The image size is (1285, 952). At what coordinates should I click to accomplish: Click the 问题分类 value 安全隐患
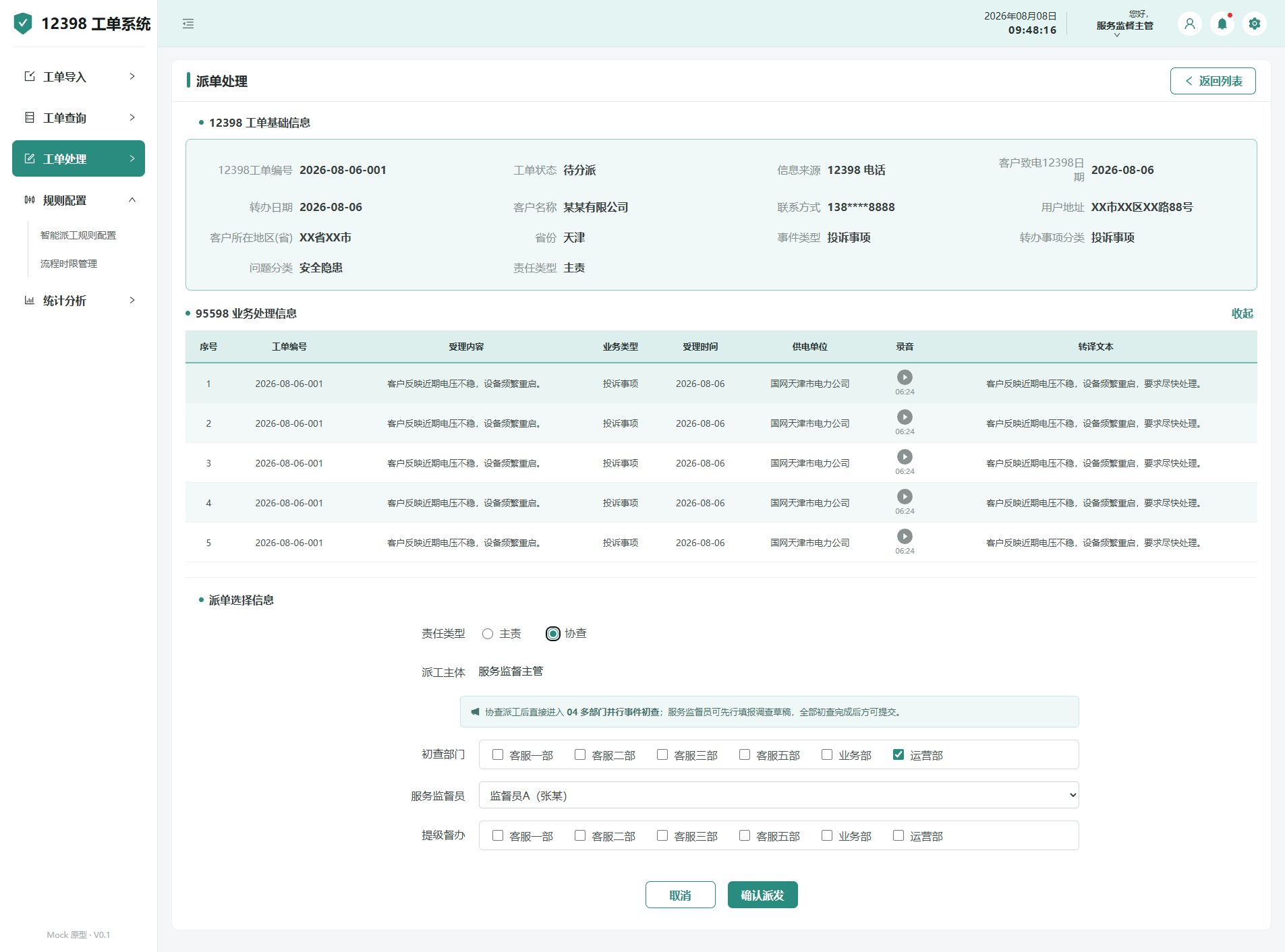pyautogui.click(x=321, y=268)
